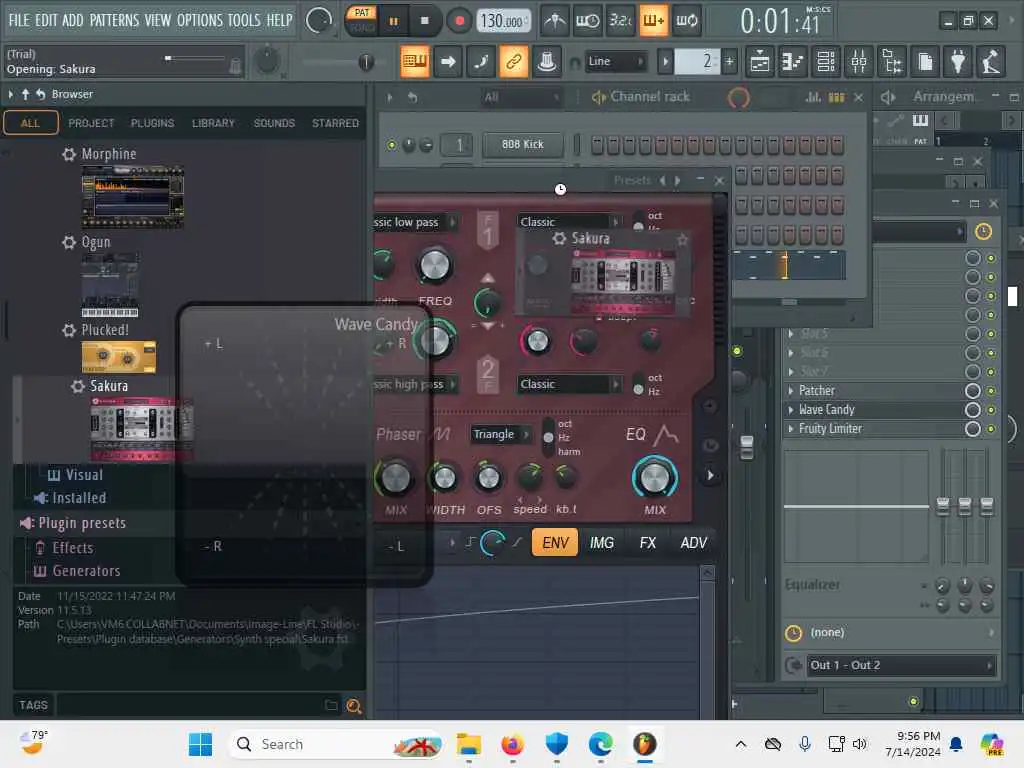Toggle the step editing icon
The height and width of the screenshot is (768, 1024).
coord(481,61)
